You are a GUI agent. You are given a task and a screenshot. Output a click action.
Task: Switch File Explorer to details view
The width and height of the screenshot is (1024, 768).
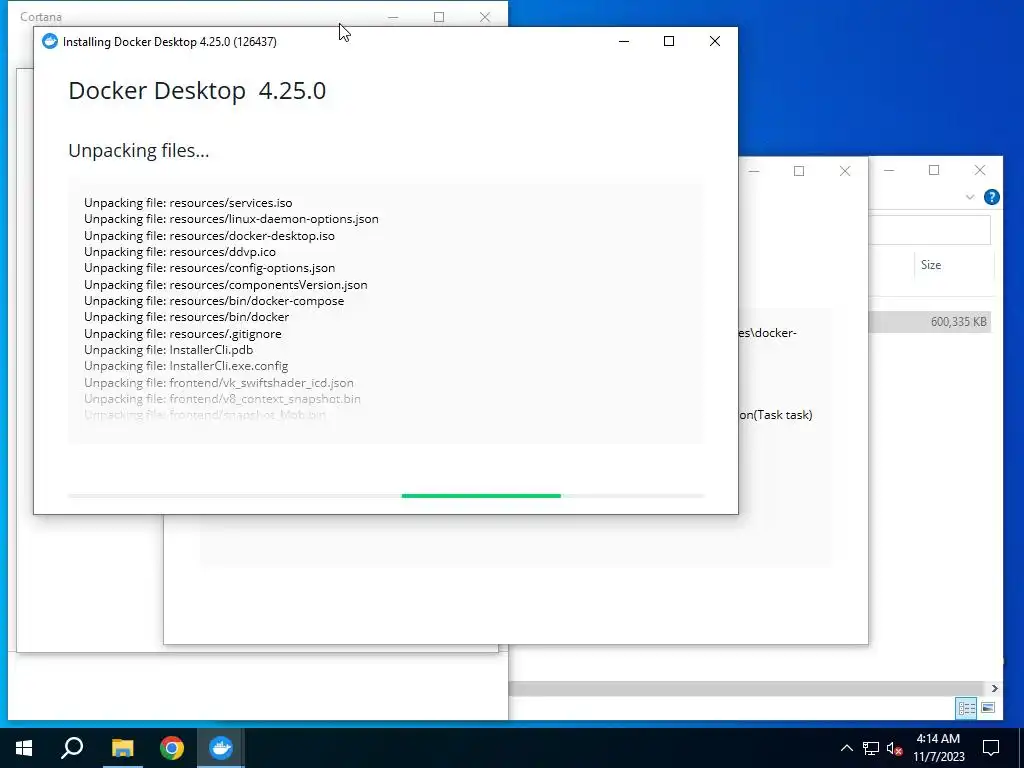pyautogui.click(x=967, y=708)
